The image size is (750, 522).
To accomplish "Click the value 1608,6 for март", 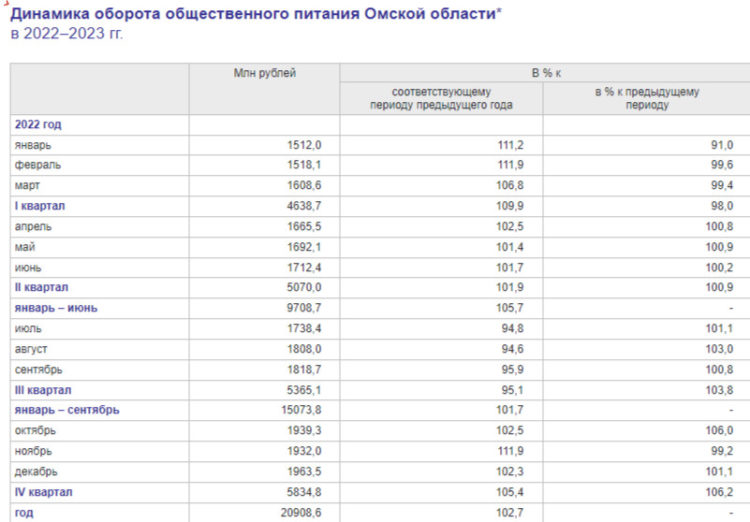I will tap(304, 186).
